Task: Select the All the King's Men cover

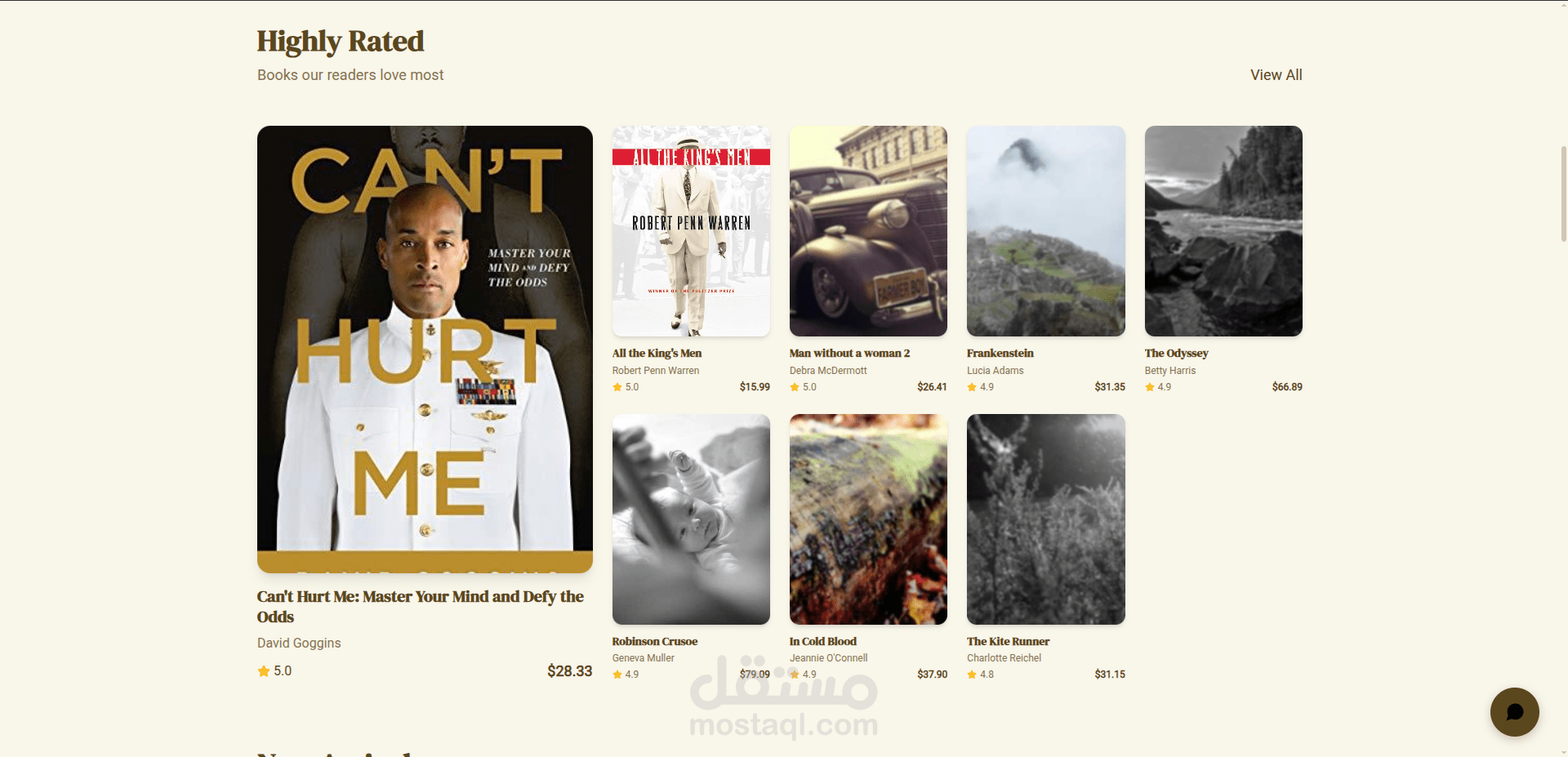Action: 691,231
